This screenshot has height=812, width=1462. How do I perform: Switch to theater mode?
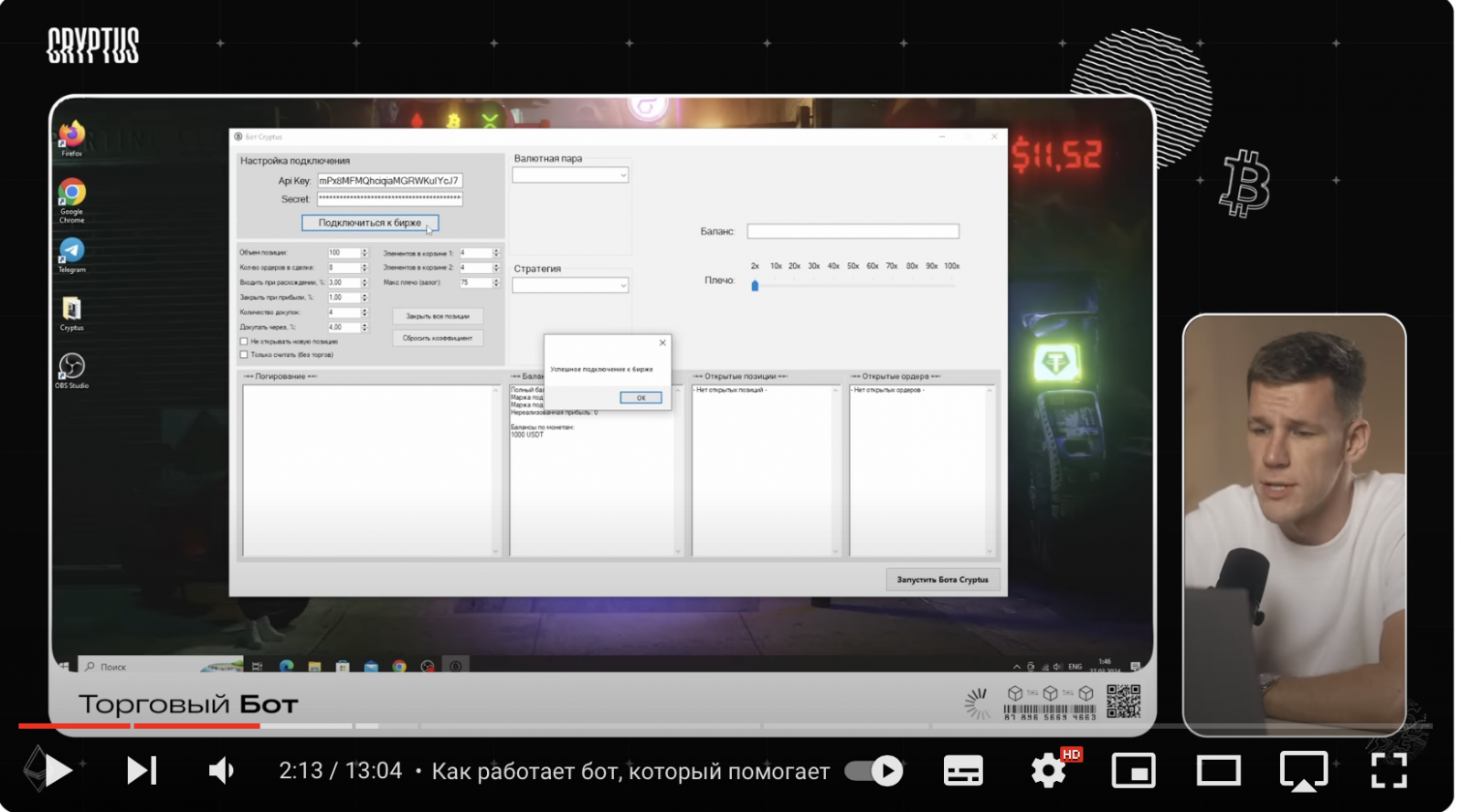click(1218, 771)
